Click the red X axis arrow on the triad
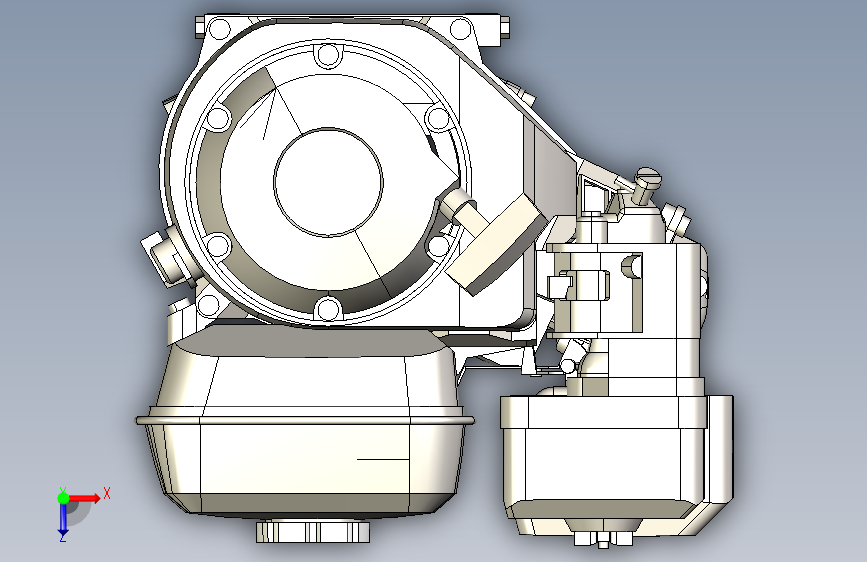The image size is (867, 562). pyautogui.click(x=85, y=498)
